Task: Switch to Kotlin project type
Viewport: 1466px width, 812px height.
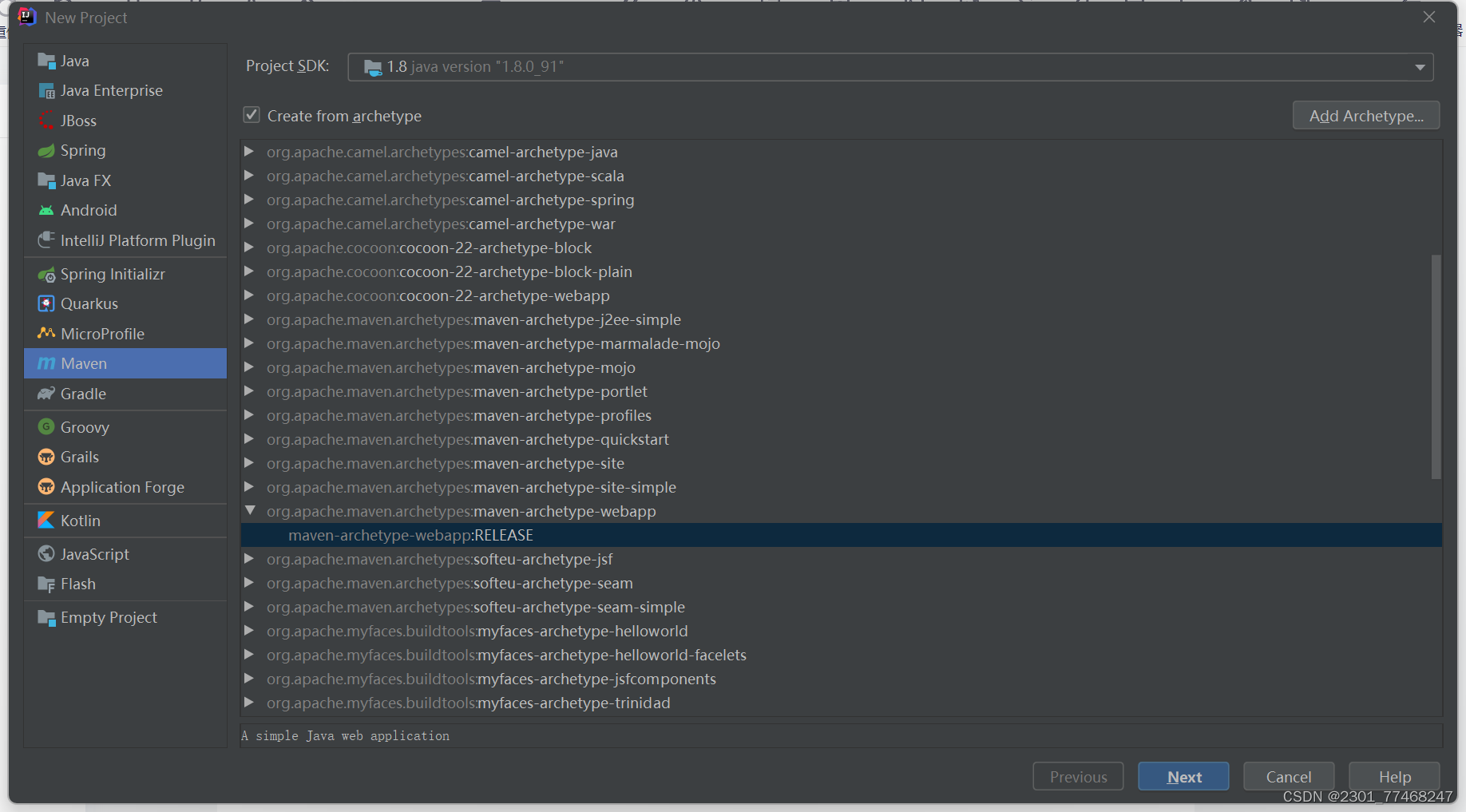Action: (125, 521)
